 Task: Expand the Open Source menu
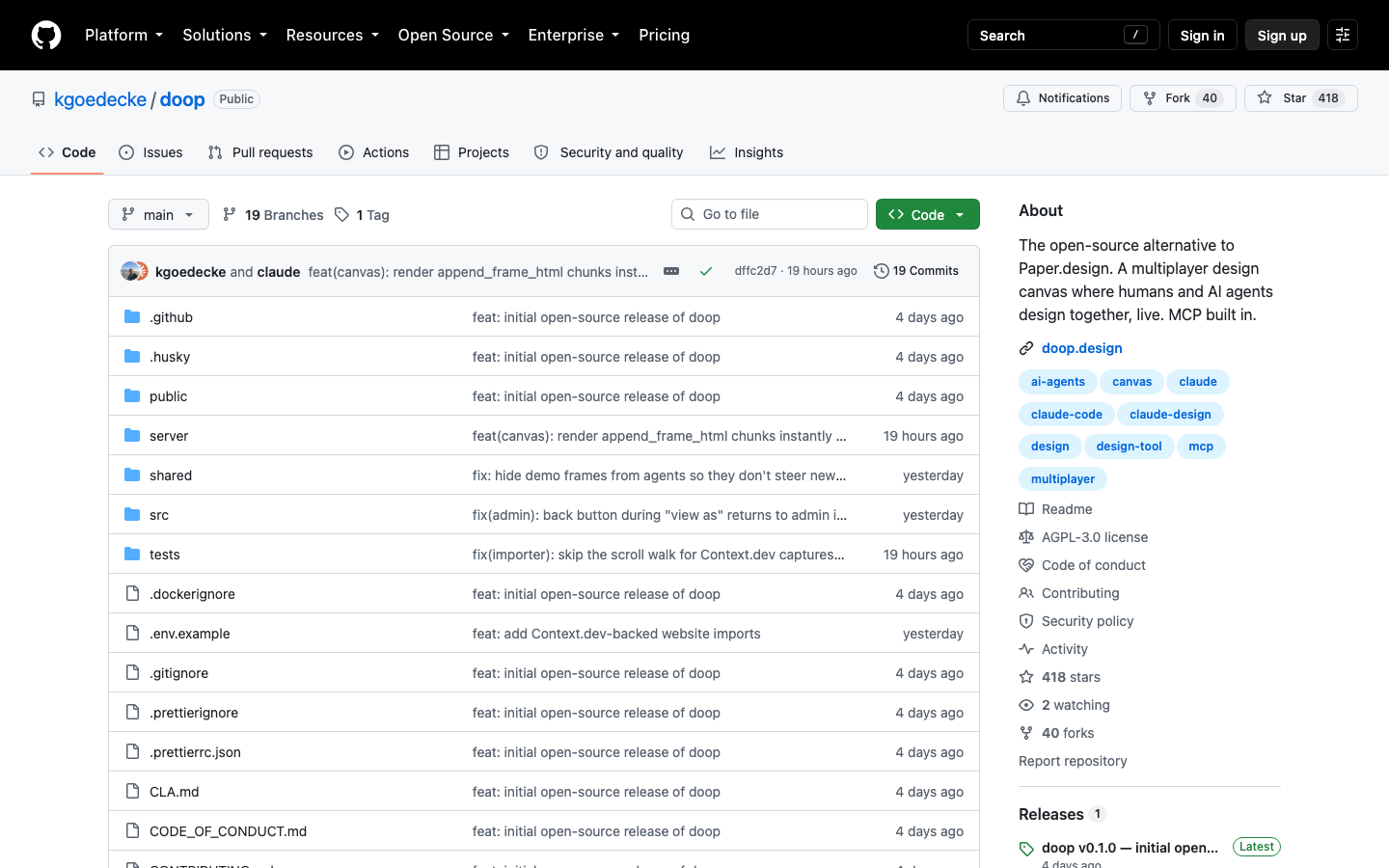tap(453, 35)
